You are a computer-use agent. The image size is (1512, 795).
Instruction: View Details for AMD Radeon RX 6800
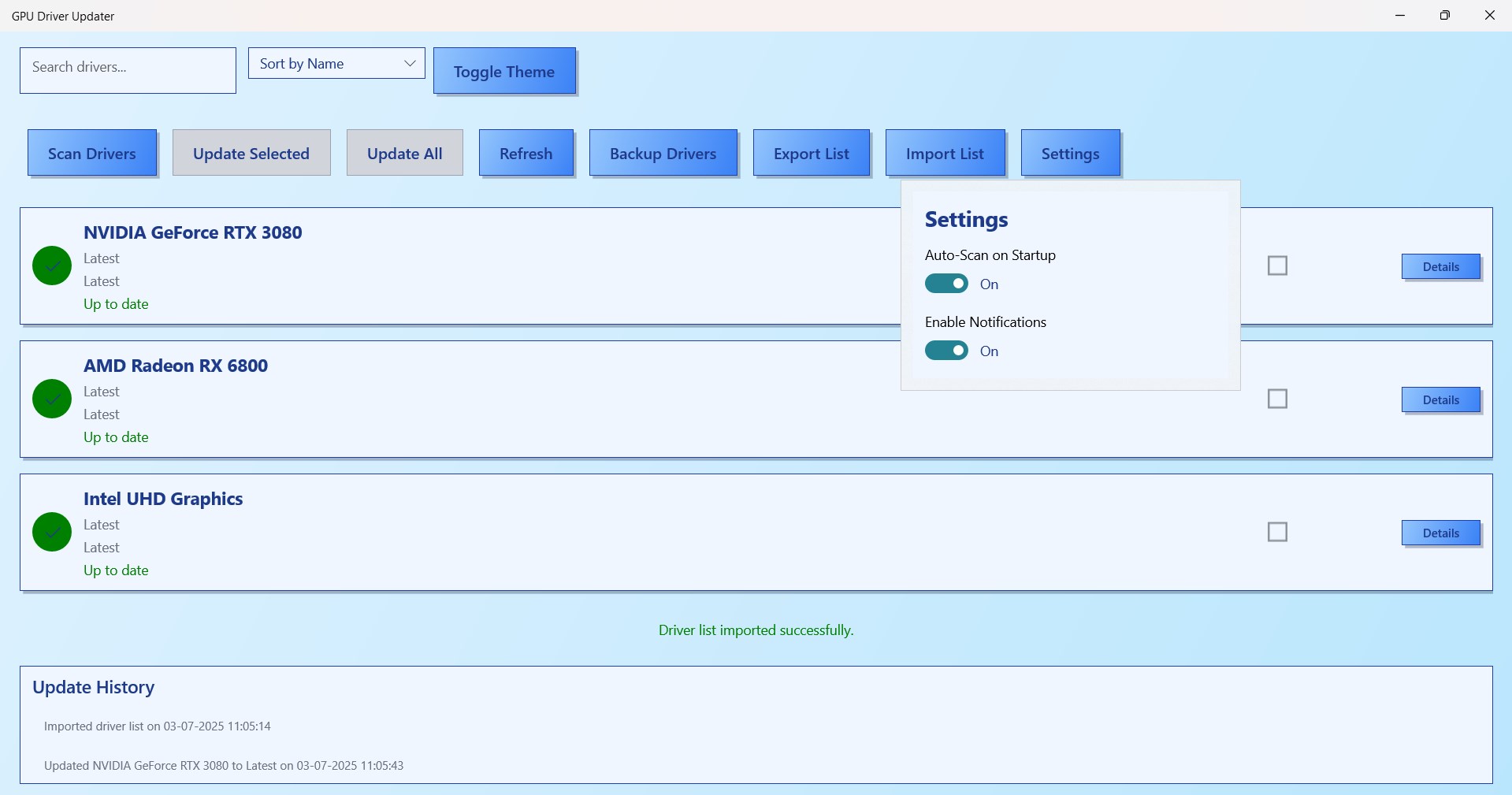(1440, 399)
